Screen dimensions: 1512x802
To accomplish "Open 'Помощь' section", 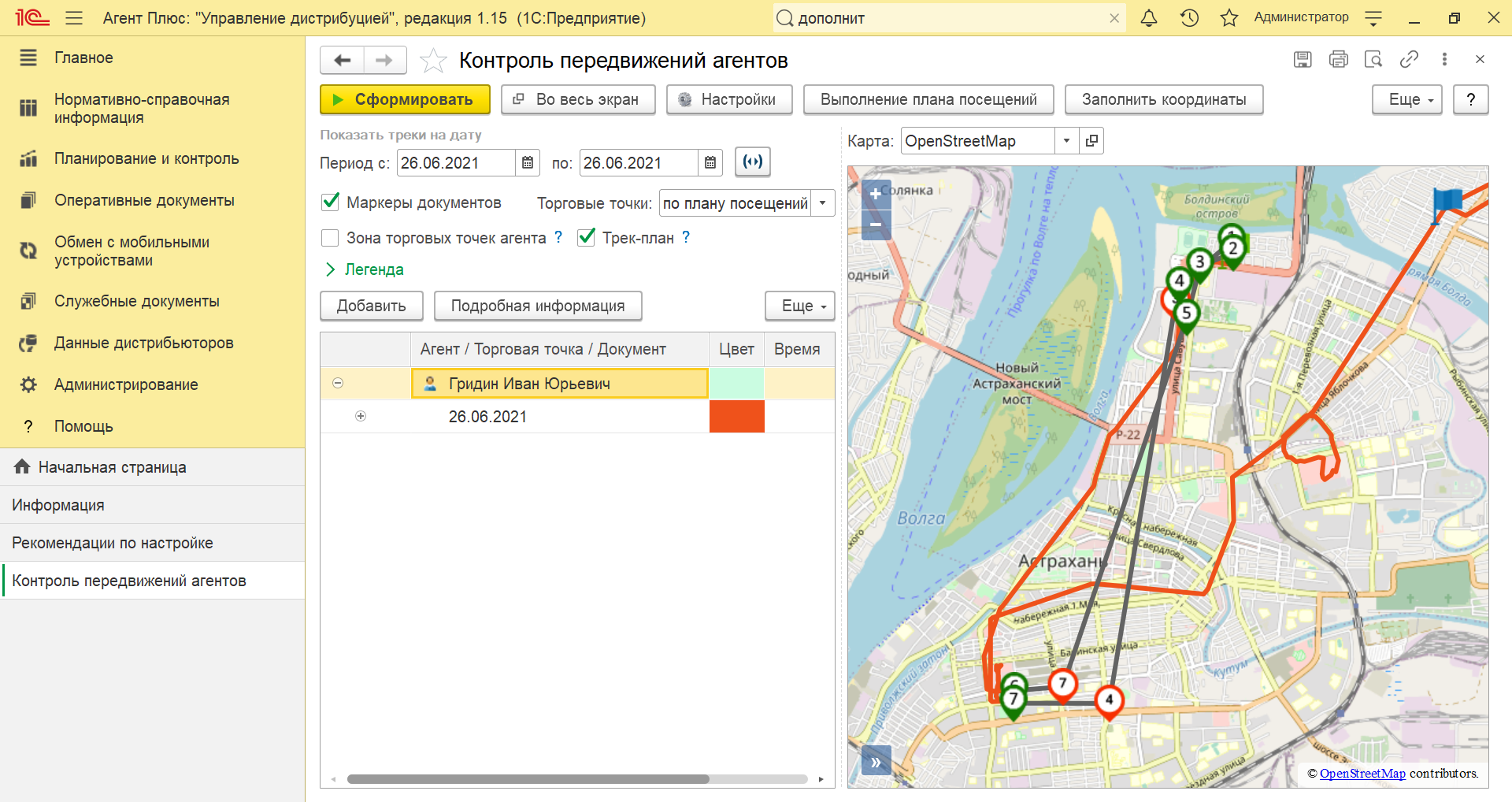I will 83,426.
